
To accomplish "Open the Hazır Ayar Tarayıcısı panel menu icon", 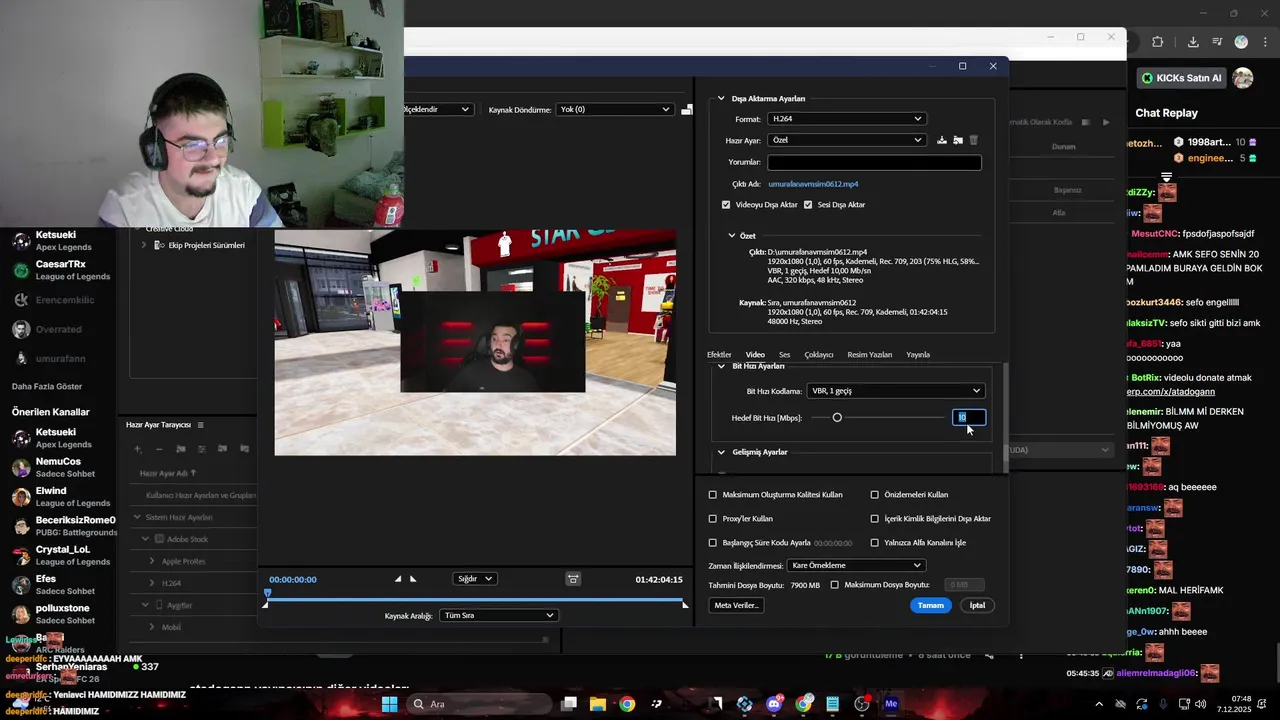I will (200, 425).
